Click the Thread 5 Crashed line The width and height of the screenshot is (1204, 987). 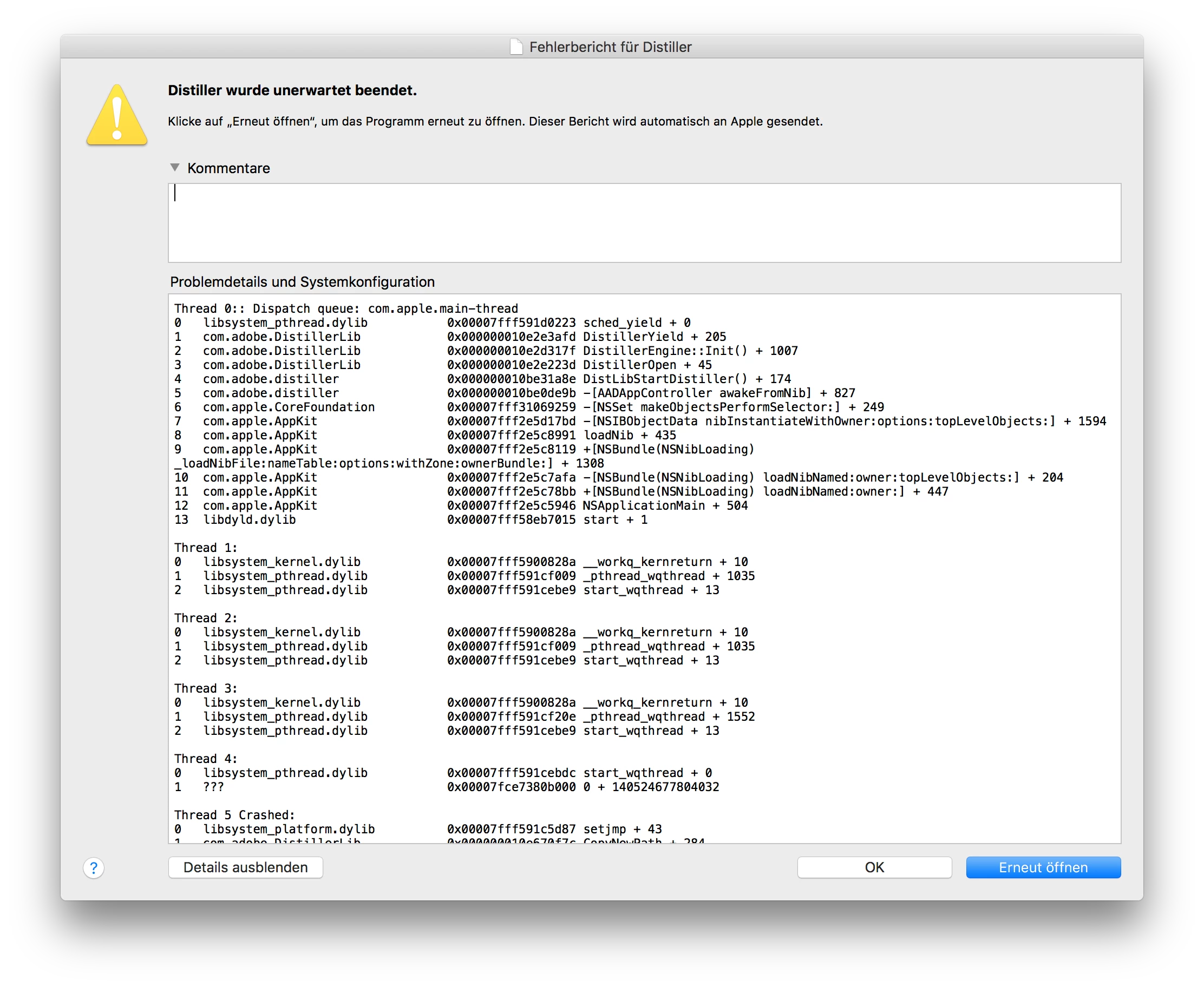click(234, 815)
